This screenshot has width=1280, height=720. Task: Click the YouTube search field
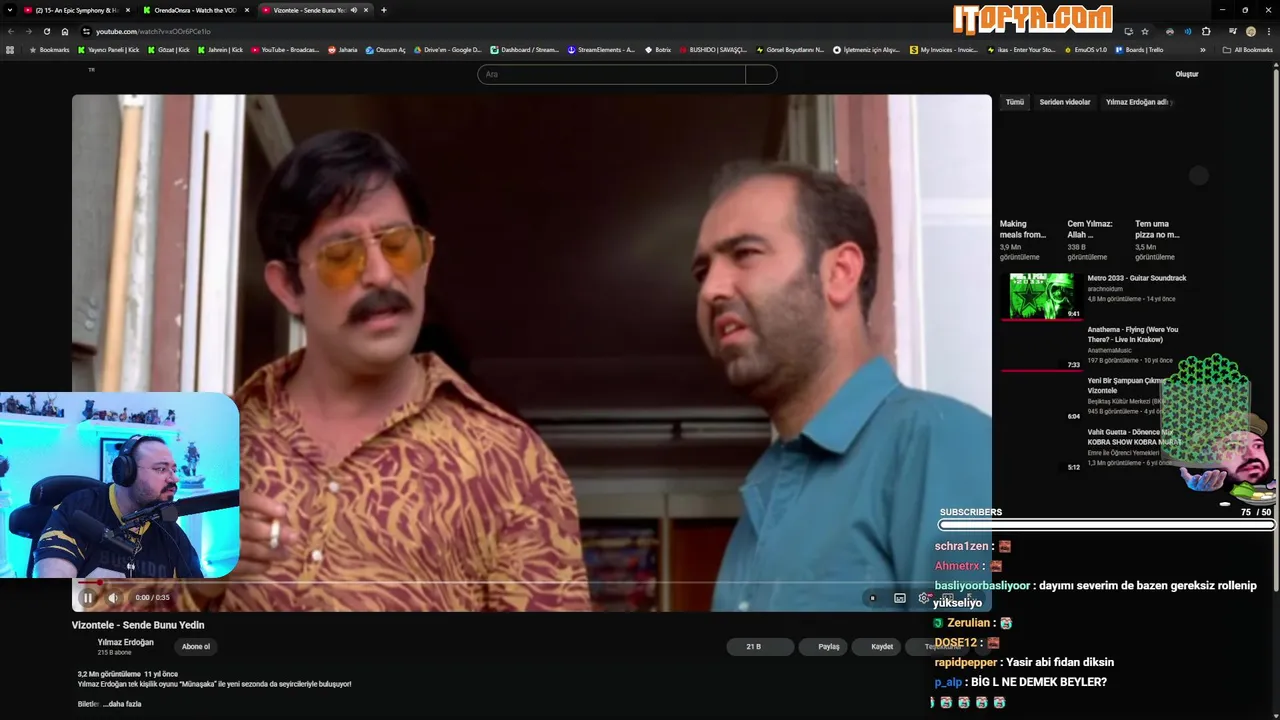[x=611, y=74]
